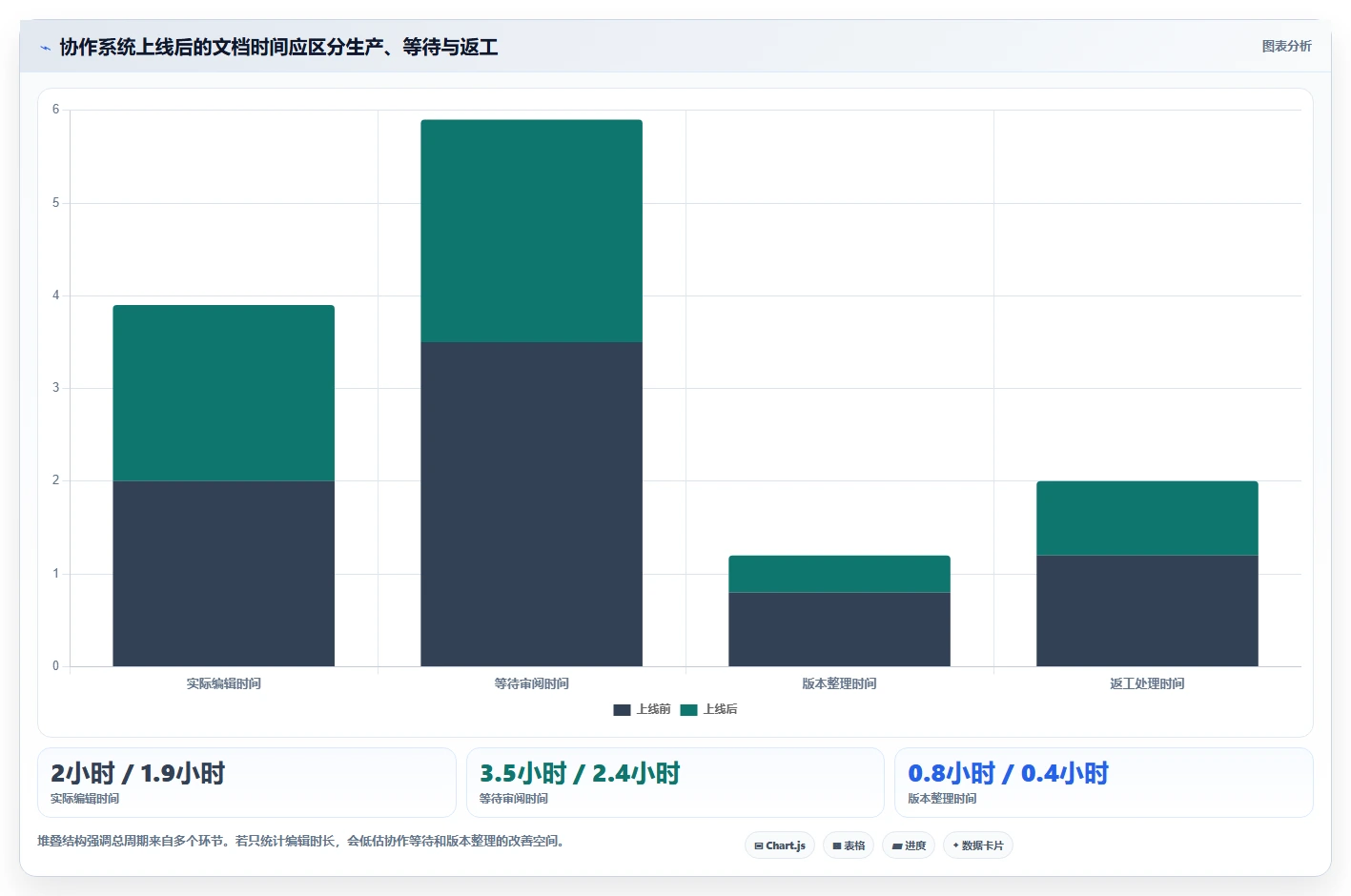Click the 上线前 bar for 返工处理时间
The width and height of the screenshot is (1351, 896).
(x=1148, y=611)
